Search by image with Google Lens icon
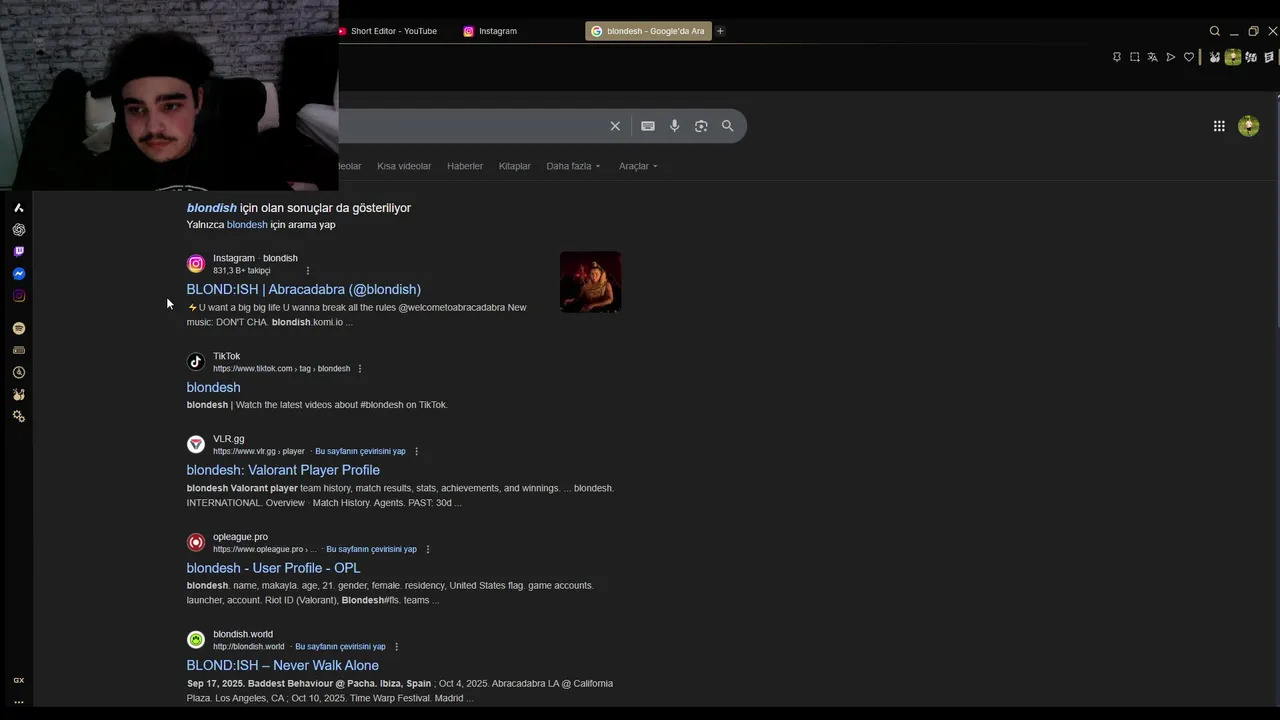This screenshot has width=1280, height=720. point(701,126)
